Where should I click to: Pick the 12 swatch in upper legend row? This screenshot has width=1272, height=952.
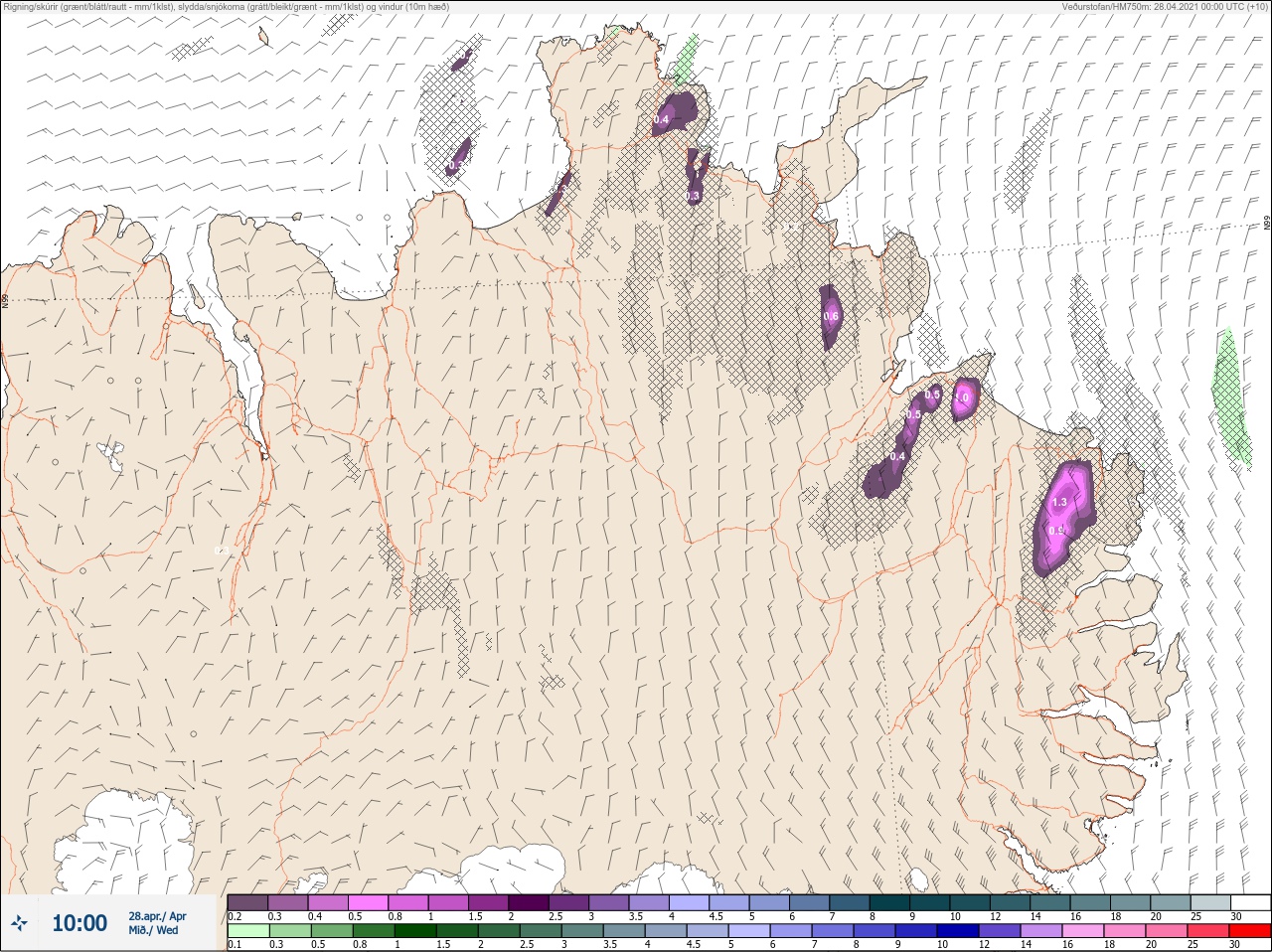click(1012, 902)
